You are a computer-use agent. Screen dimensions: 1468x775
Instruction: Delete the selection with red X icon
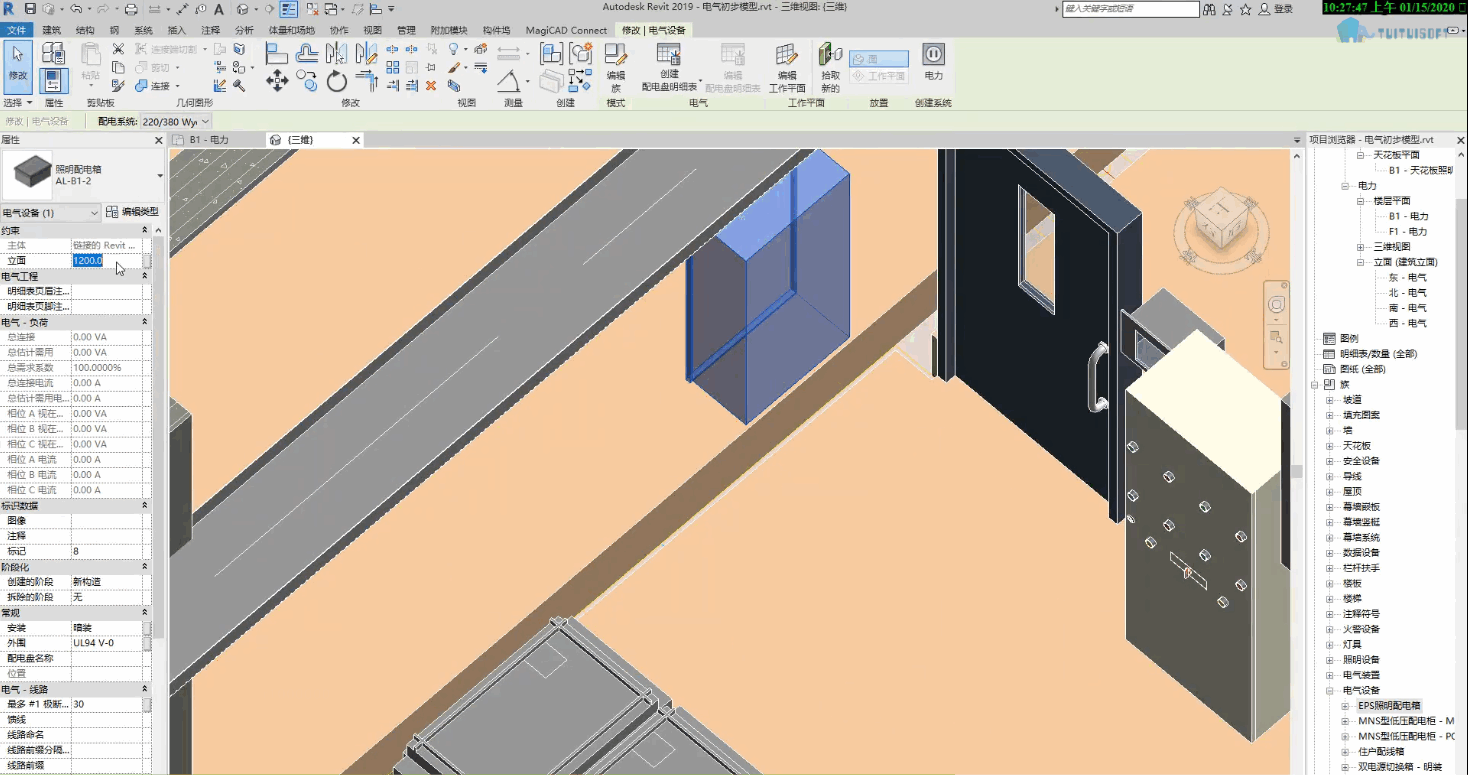tap(431, 86)
